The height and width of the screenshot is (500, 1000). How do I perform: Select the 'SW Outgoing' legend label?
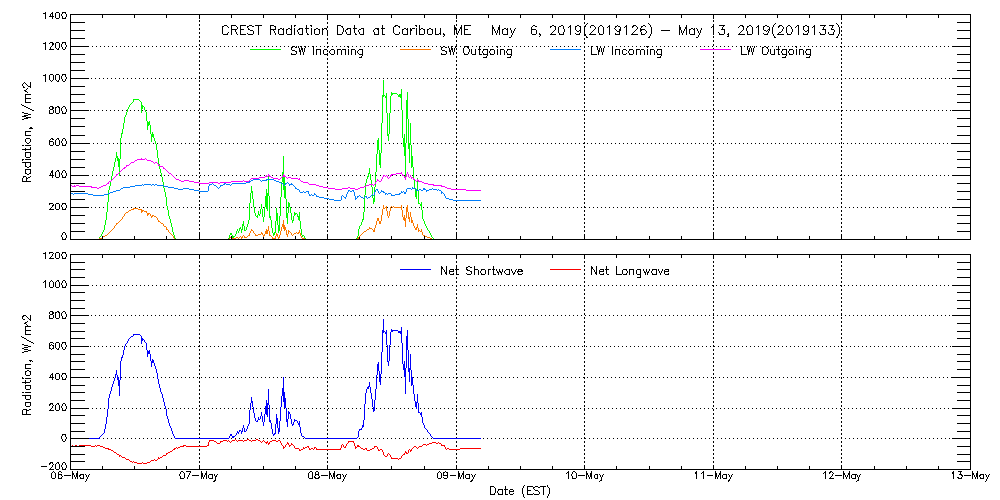476,52
